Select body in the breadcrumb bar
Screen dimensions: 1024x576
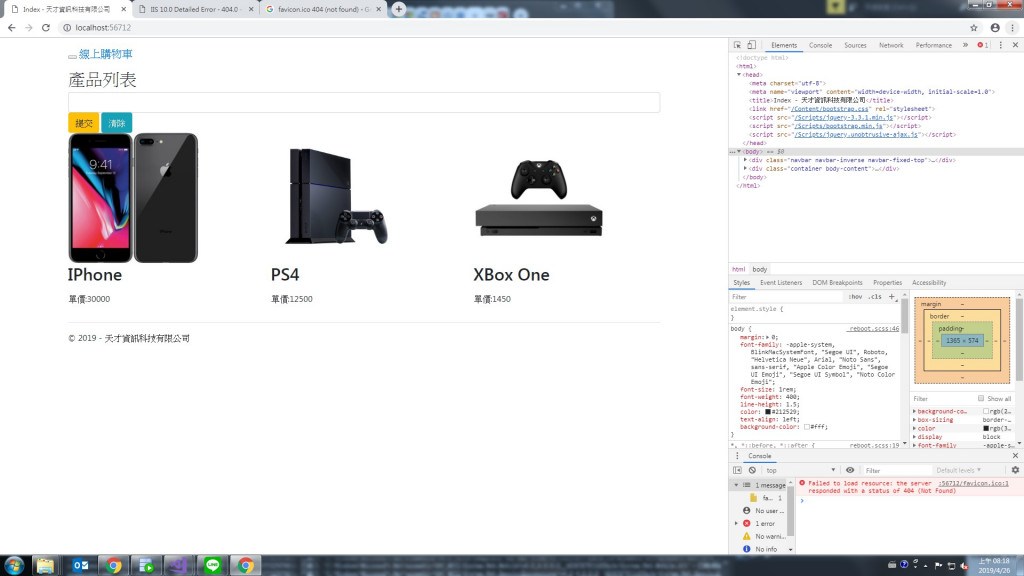point(760,269)
